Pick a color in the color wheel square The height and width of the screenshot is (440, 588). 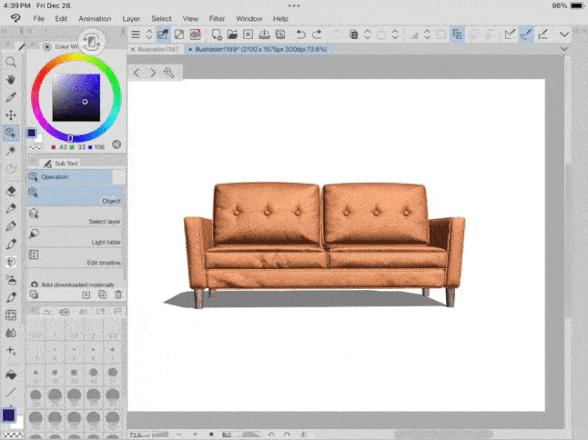point(76,98)
